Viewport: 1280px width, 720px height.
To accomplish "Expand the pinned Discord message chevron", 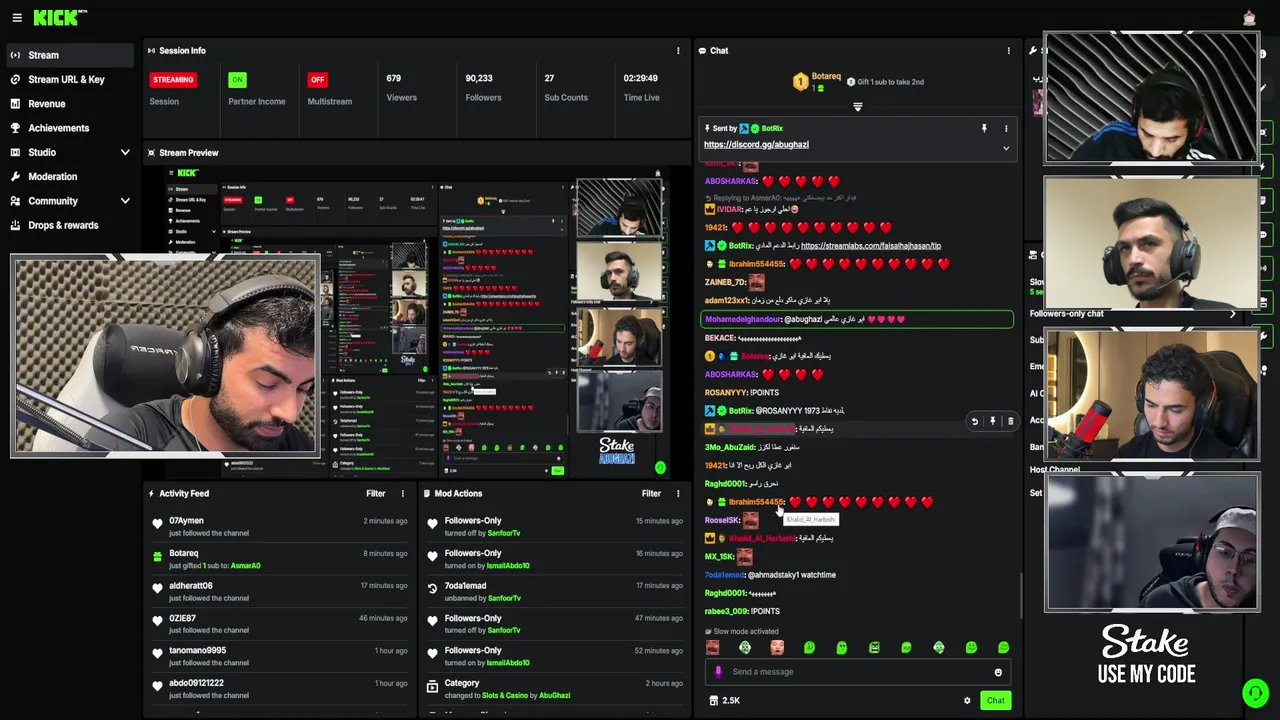I will pyautogui.click(x=1006, y=148).
